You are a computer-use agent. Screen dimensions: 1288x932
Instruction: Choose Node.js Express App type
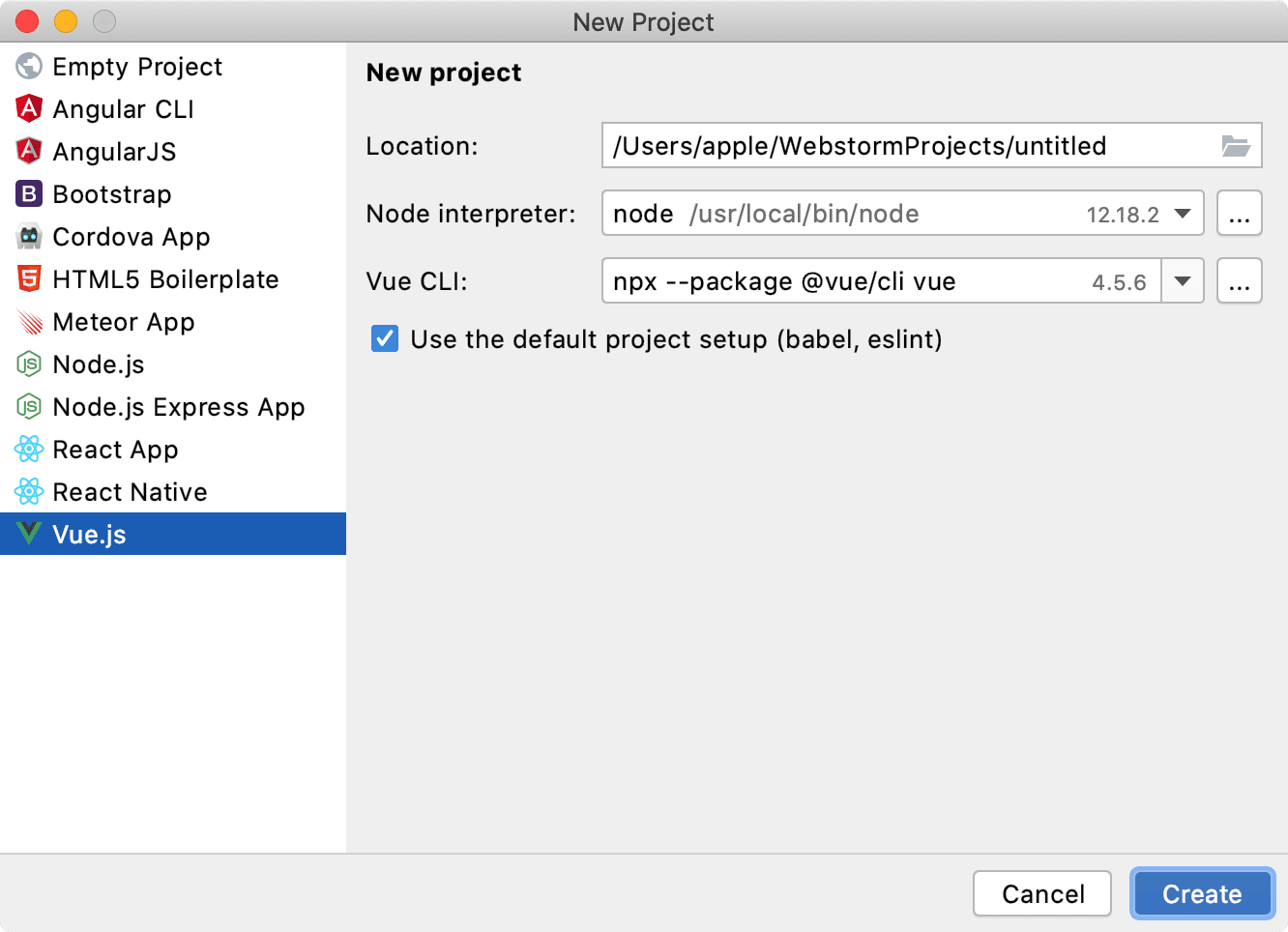point(173,406)
